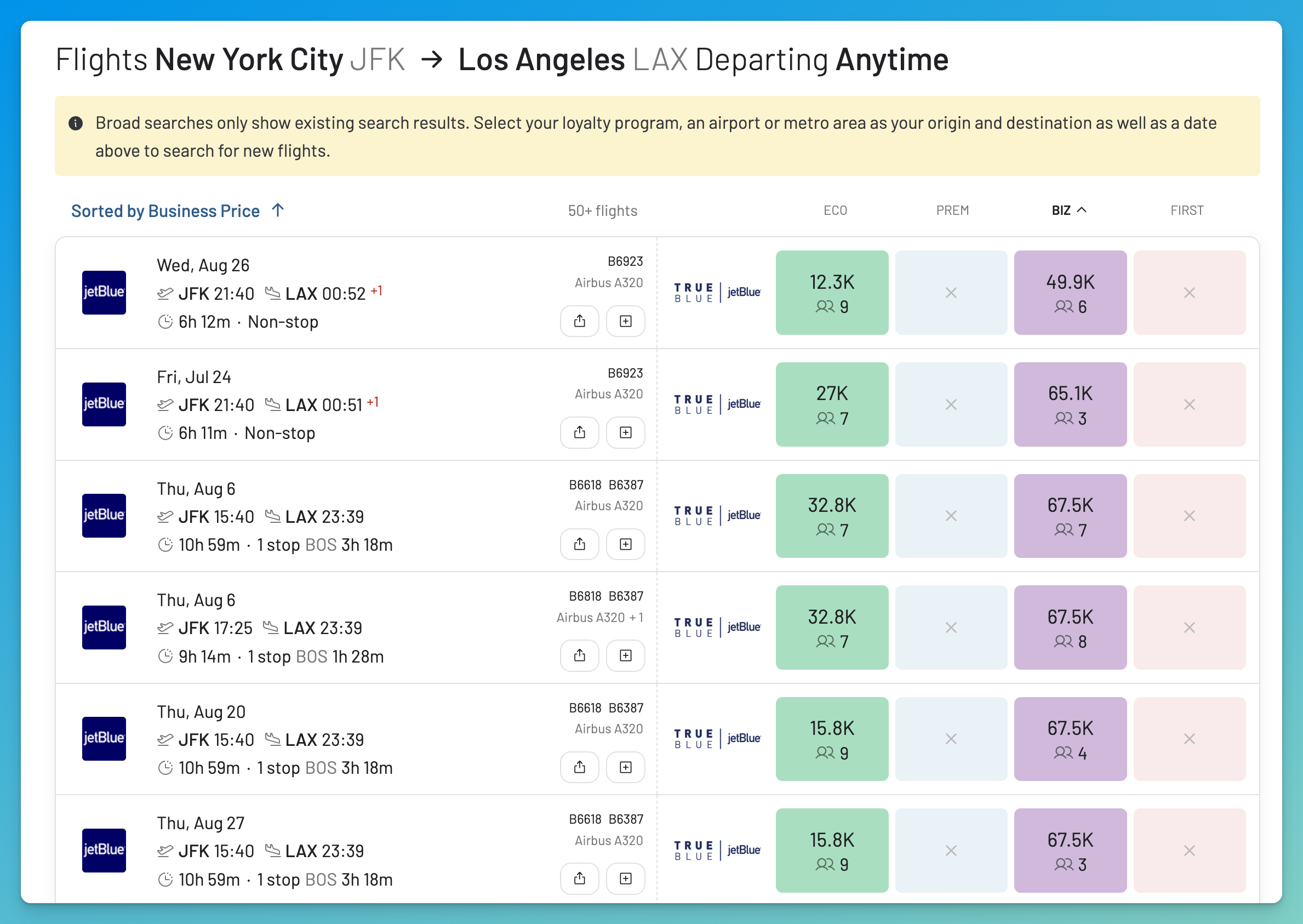Image resolution: width=1303 pixels, height=924 pixels.
Task: Expand details for Thu, Aug 6 15:40 flight
Action: point(626,545)
